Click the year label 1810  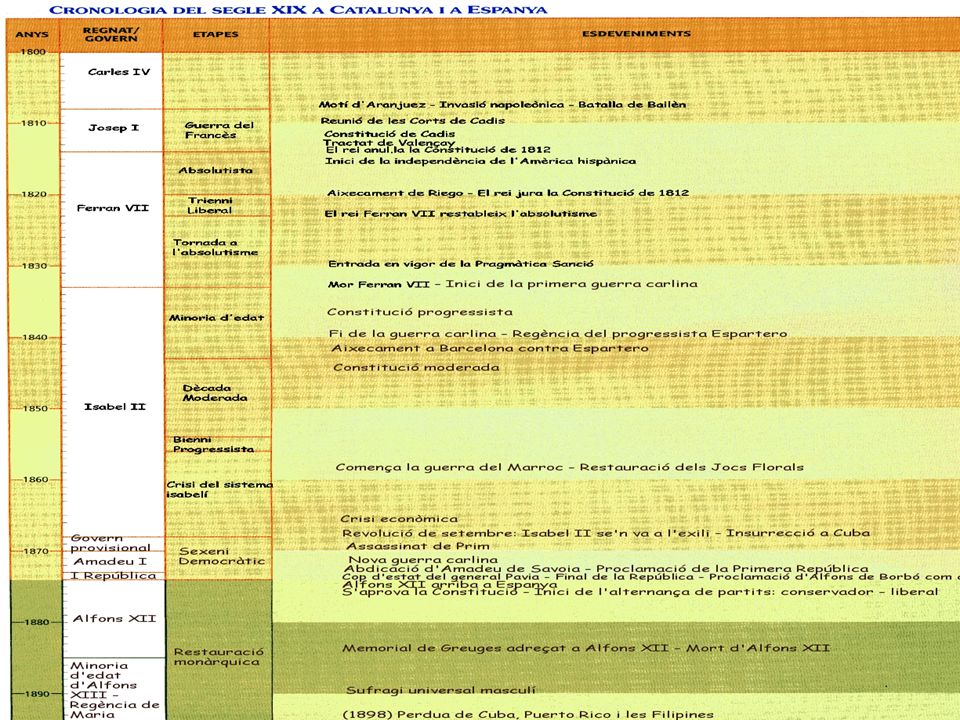33,123
